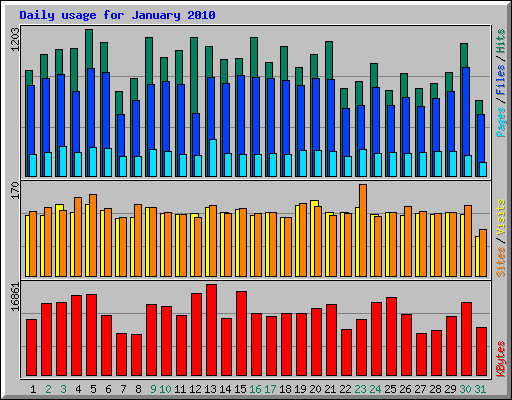The image size is (512, 400).
Task: Pick day label 11
Action: pyautogui.click(x=180, y=389)
